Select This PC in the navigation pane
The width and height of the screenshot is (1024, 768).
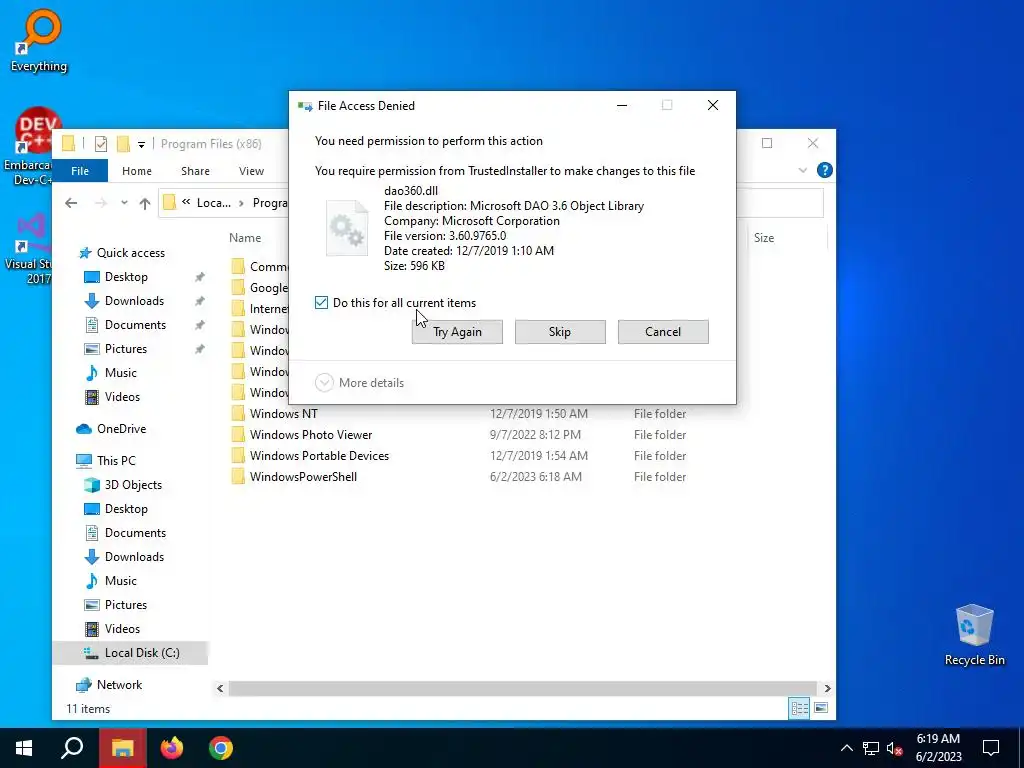116,461
